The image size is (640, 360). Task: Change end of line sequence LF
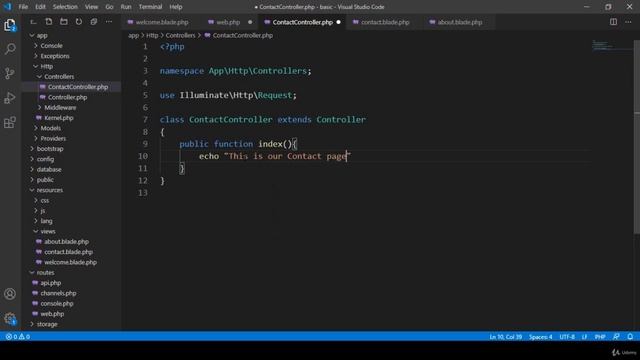(x=584, y=337)
